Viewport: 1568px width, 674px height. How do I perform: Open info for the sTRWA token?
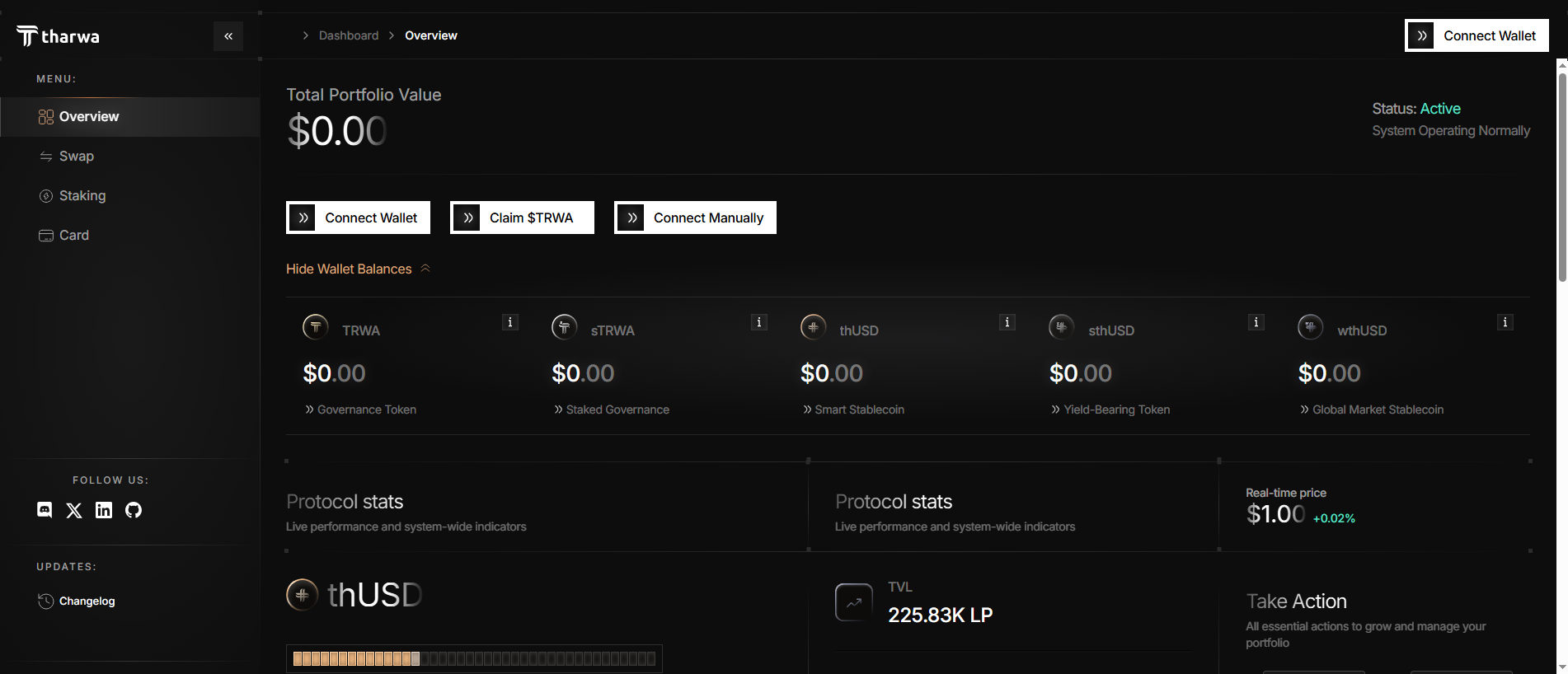click(x=759, y=322)
